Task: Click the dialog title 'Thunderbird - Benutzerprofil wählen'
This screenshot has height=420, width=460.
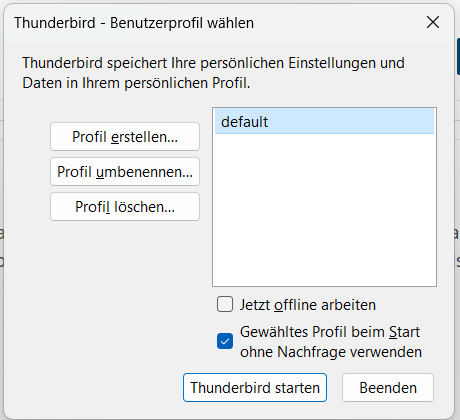Action: pos(134,23)
